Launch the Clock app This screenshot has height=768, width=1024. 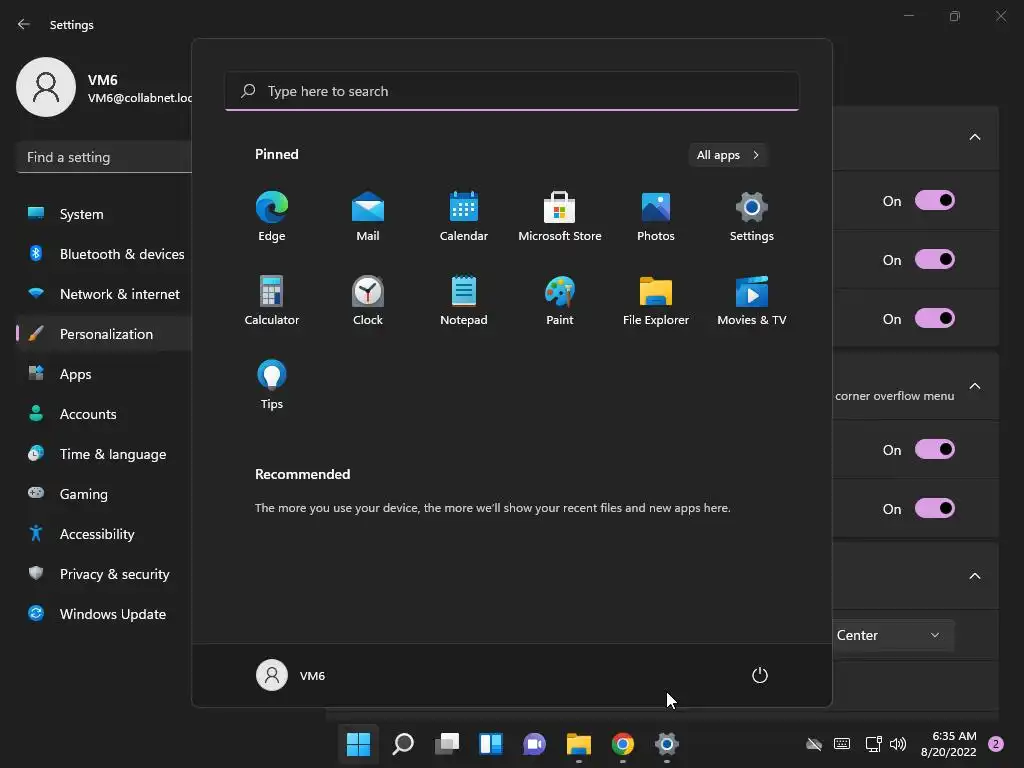(x=368, y=300)
